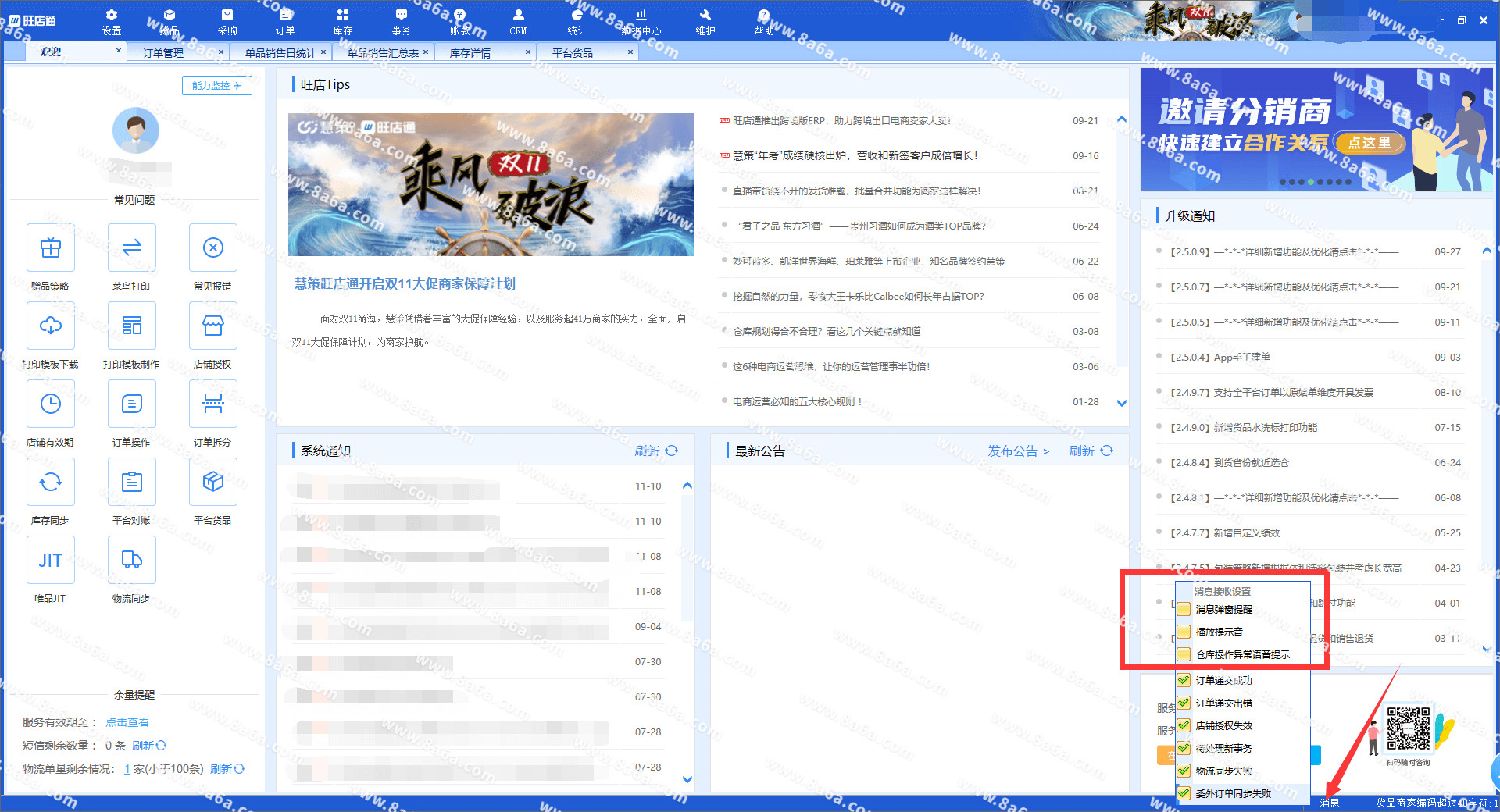
Task: Open the 事务 affairs toolbar icon
Action: [401, 22]
